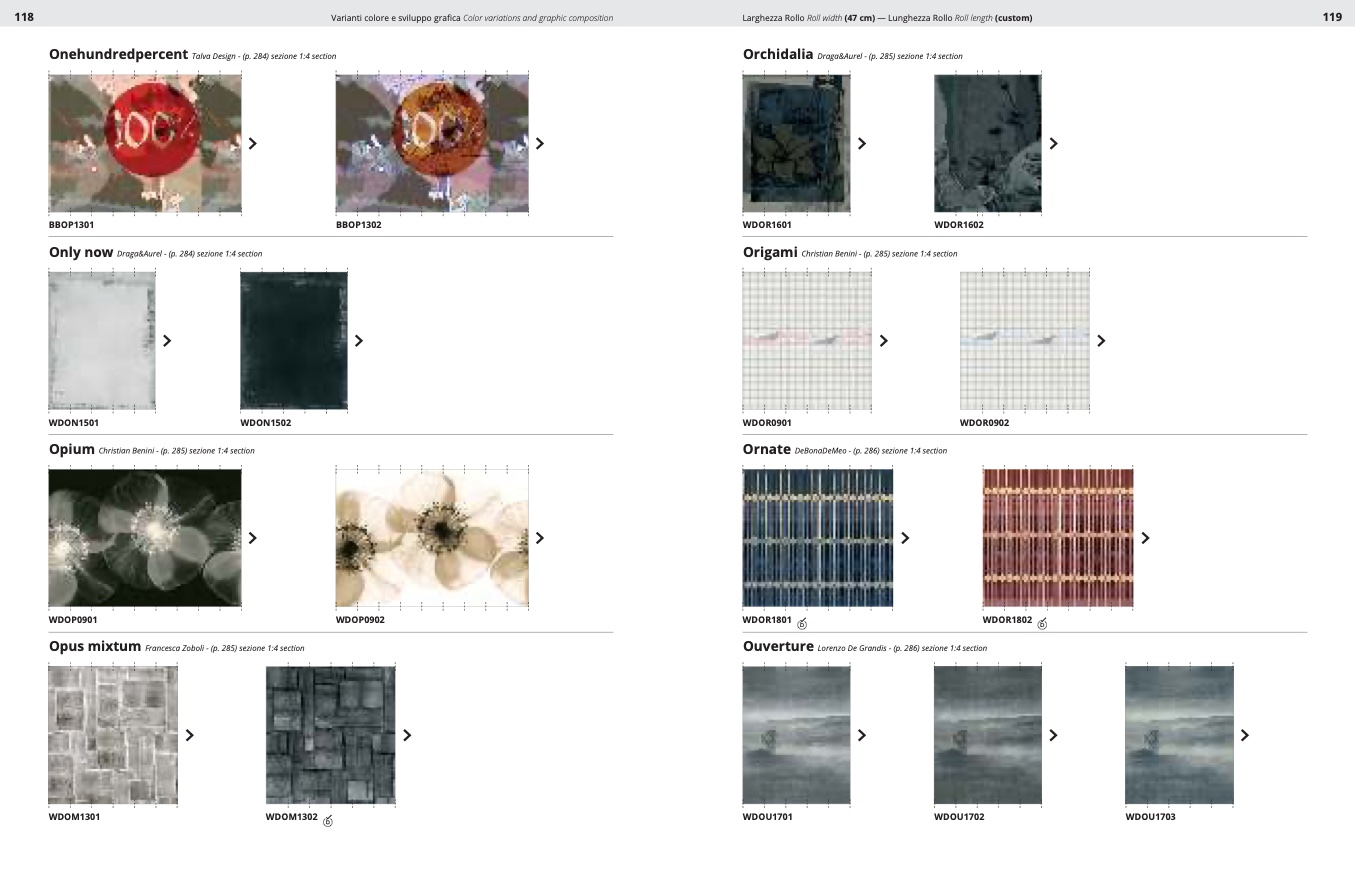Click the arrow beside the WDON1502 dark swatch
The width and height of the screenshot is (1355, 878).
click(x=359, y=341)
